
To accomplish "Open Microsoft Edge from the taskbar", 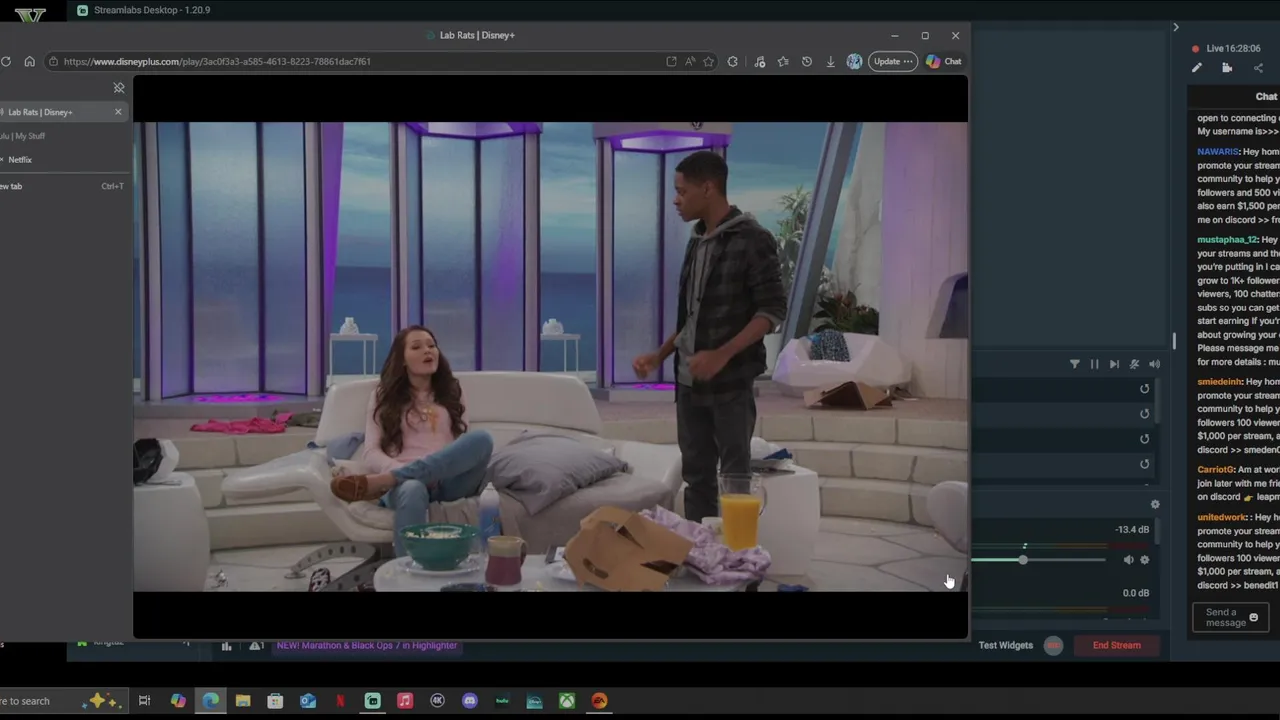I will [x=211, y=701].
